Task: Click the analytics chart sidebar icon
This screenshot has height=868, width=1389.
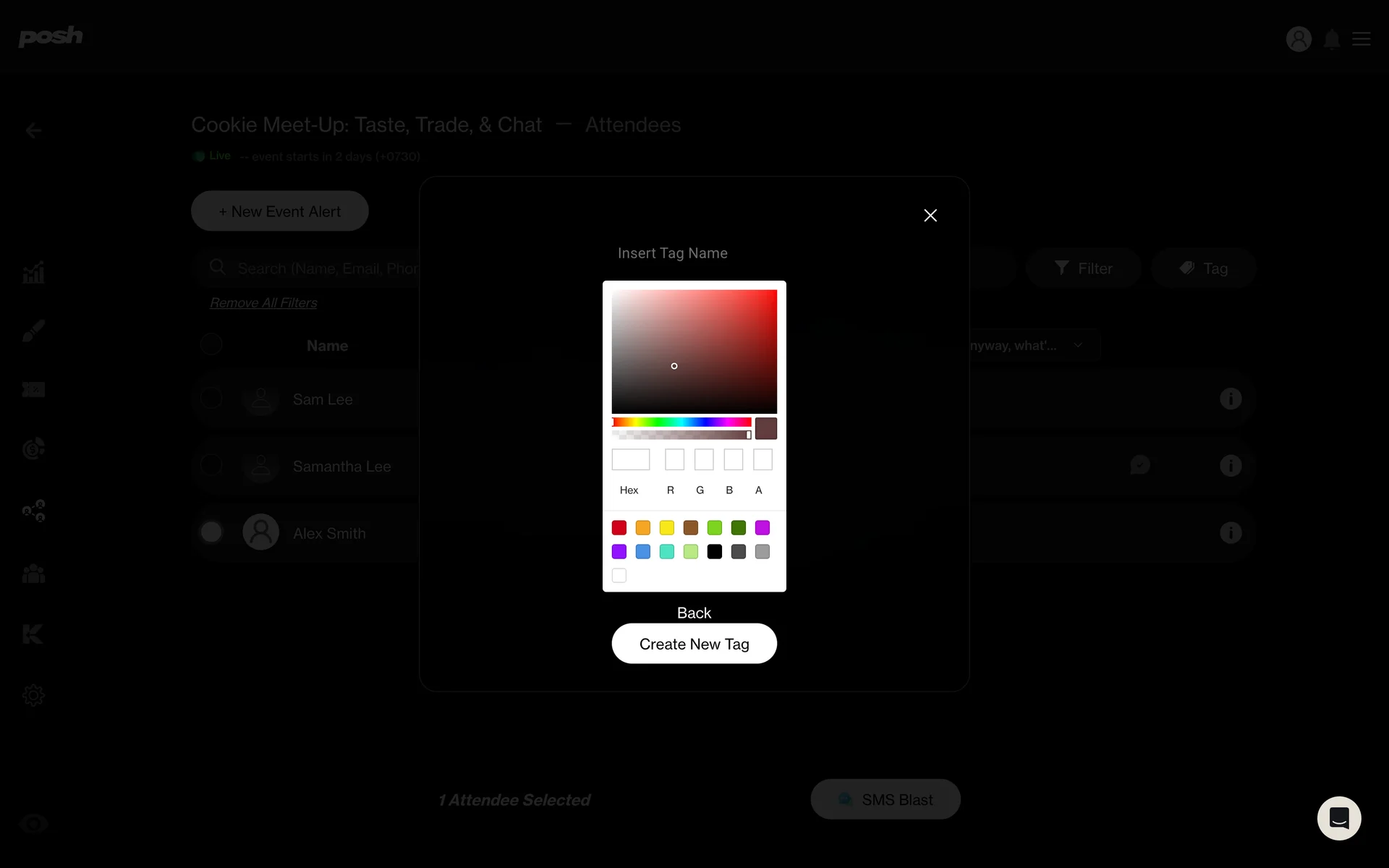Action: tap(33, 273)
